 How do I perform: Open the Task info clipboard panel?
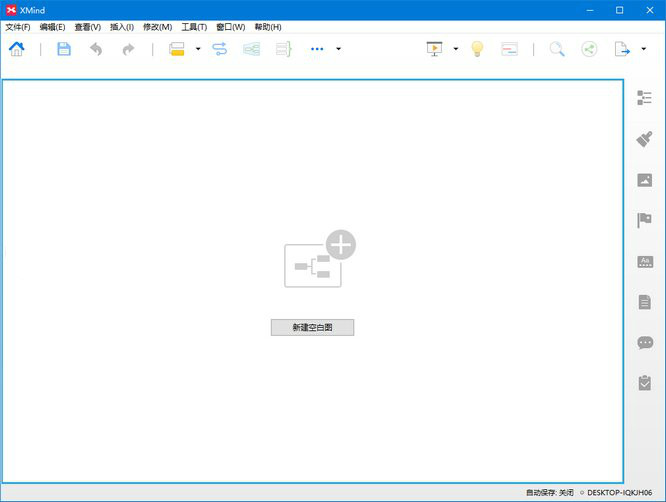pos(644,383)
